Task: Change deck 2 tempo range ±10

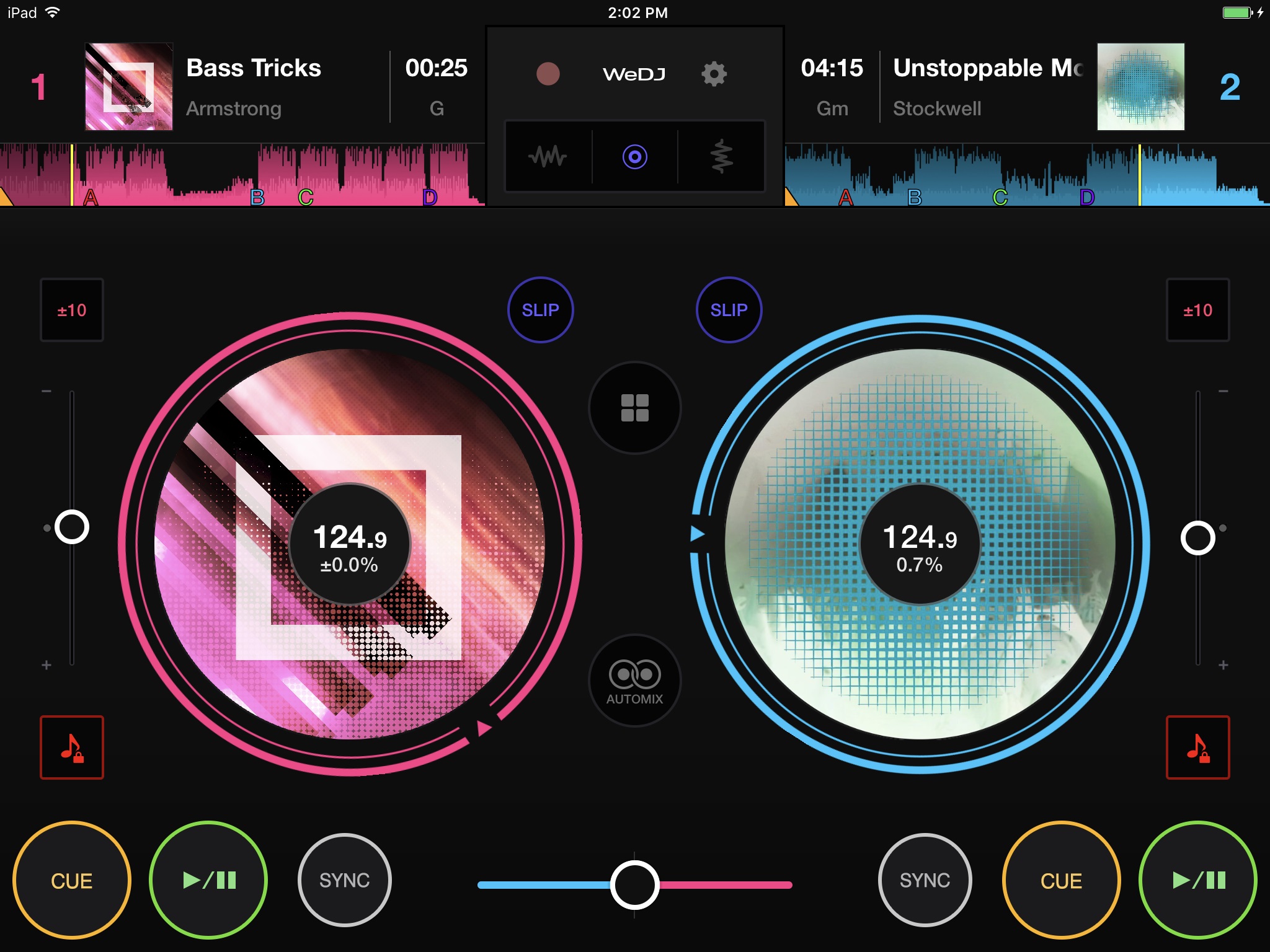Action: click(1197, 310)
